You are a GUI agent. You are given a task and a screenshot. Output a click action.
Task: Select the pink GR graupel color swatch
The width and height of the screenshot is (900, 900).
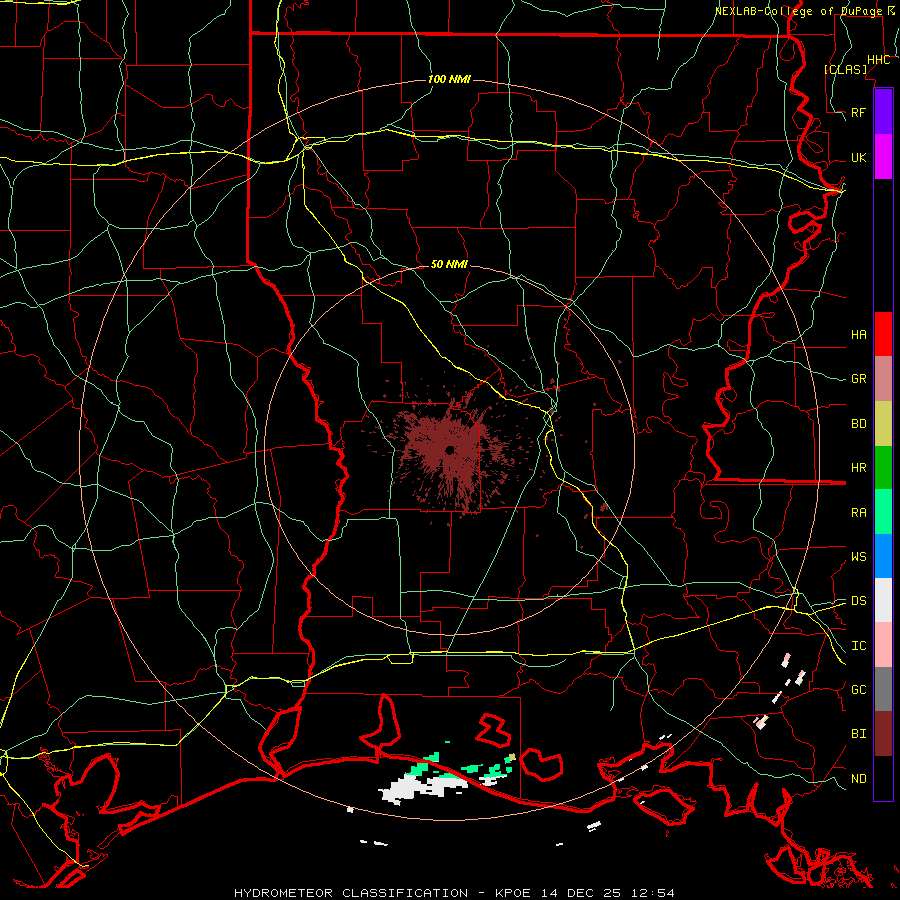tap(883, 379)
